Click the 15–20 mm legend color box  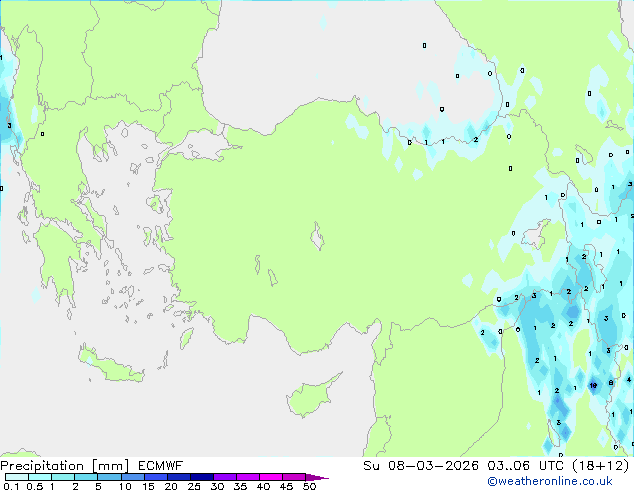[x=156, y=477]
